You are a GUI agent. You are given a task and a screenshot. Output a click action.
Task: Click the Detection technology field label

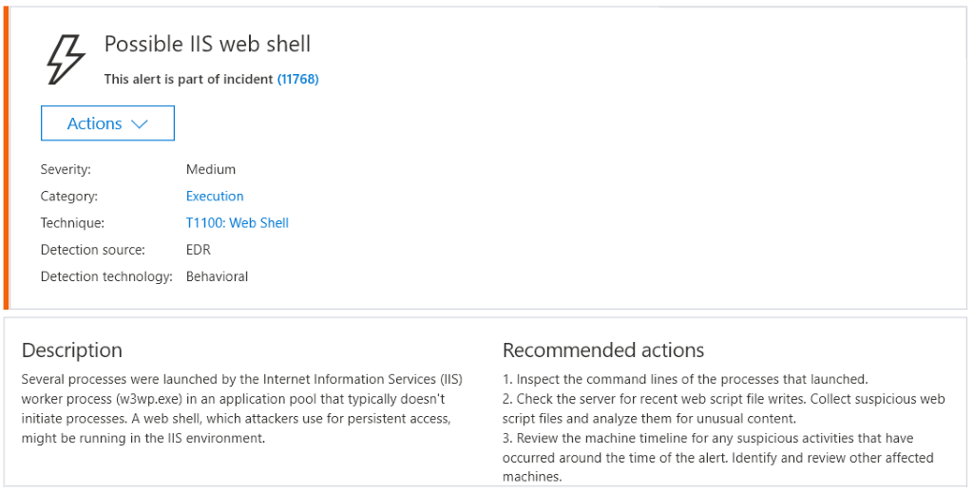pyautogui.click(x=107, y=276)
